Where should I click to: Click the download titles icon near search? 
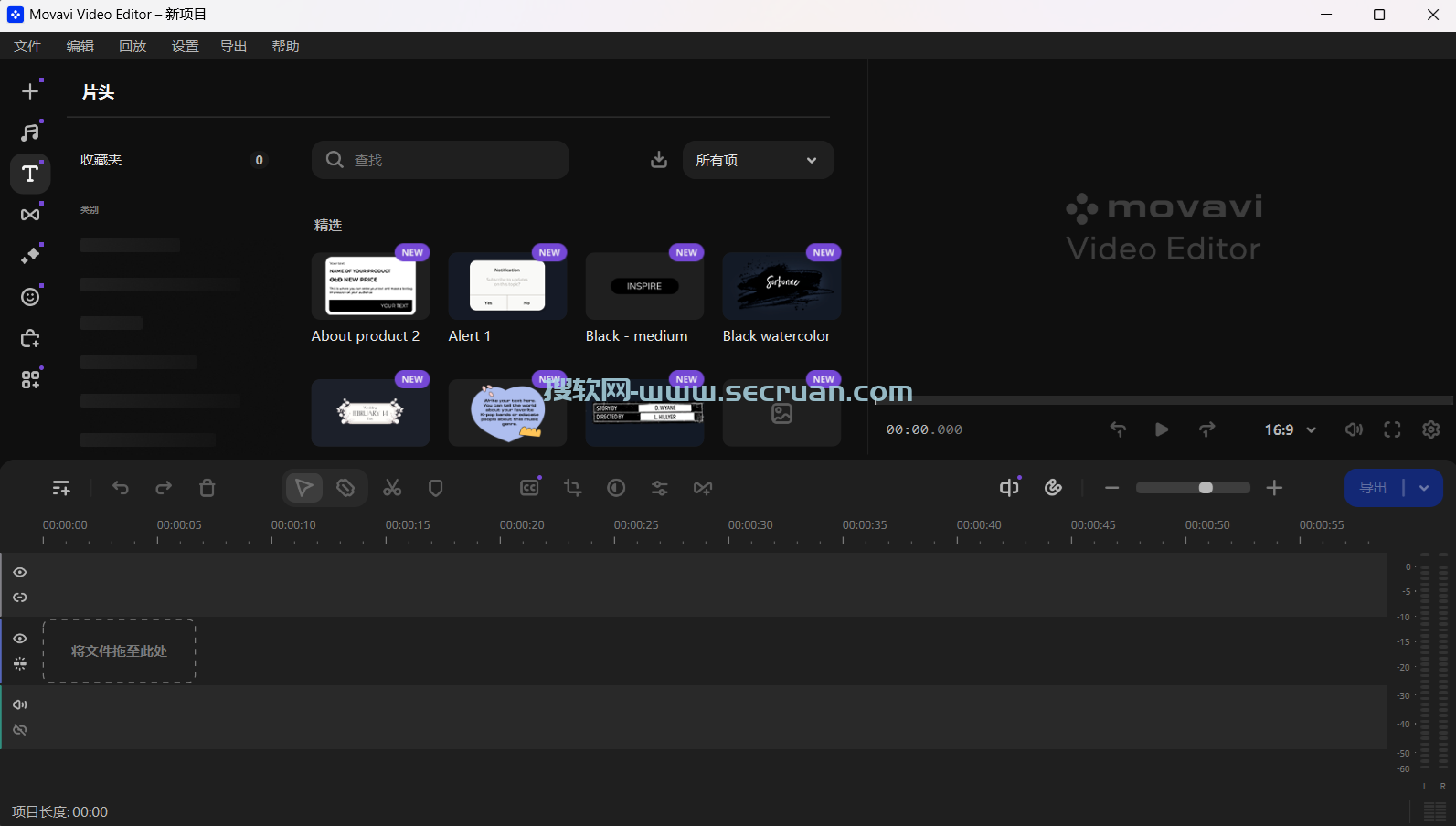click(x=659, y=160)
